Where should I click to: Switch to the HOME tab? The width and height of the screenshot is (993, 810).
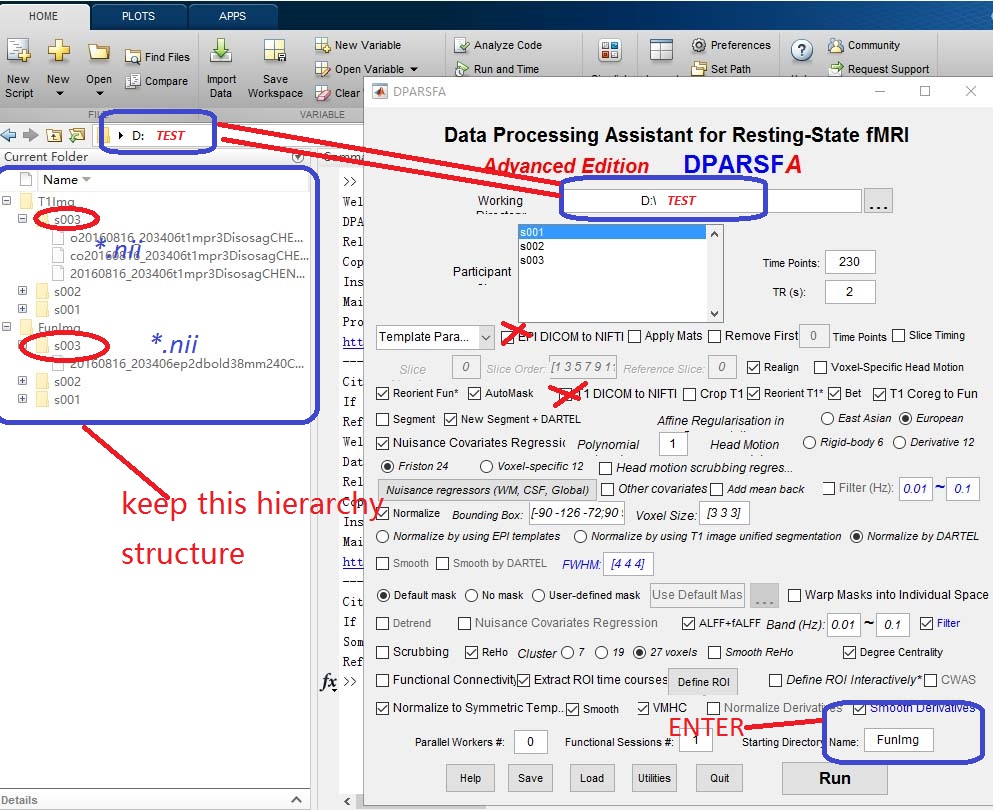(x=44, y=16)
